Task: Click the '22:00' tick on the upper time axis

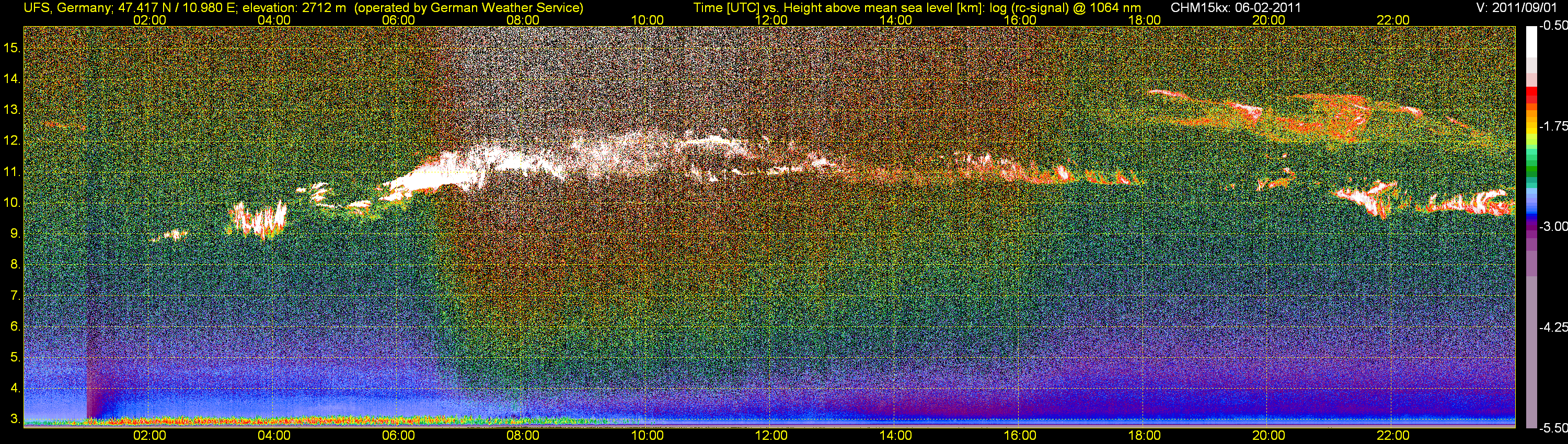Action: [x=1393, y=20]
